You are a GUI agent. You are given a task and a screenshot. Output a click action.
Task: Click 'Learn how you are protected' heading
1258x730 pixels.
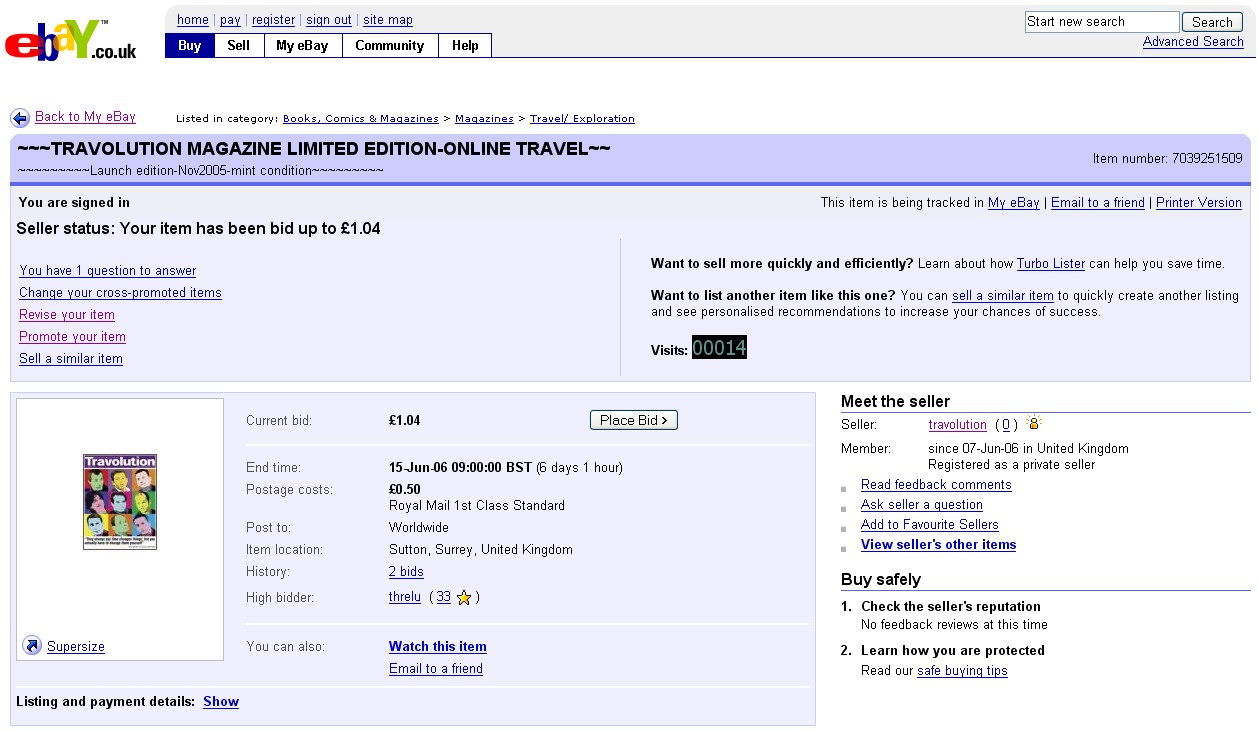(x=953, y=651)
